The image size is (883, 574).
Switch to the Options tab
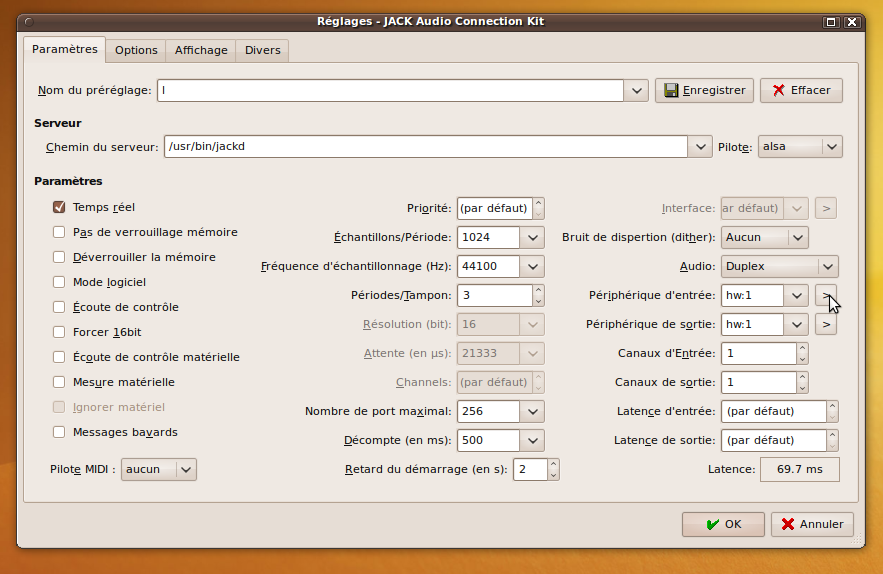tap(136, 50)
